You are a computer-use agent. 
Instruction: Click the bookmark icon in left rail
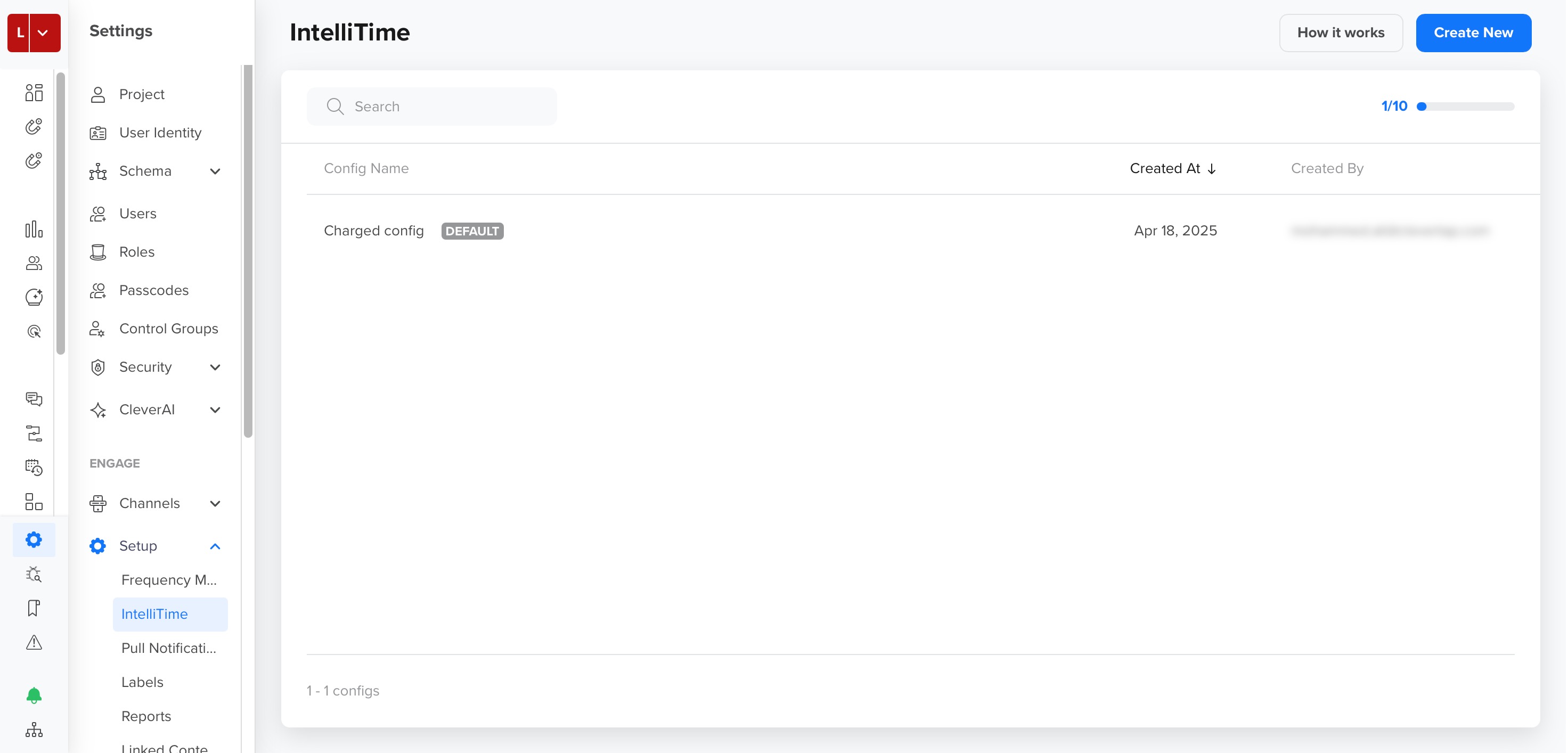pos(34,608)
